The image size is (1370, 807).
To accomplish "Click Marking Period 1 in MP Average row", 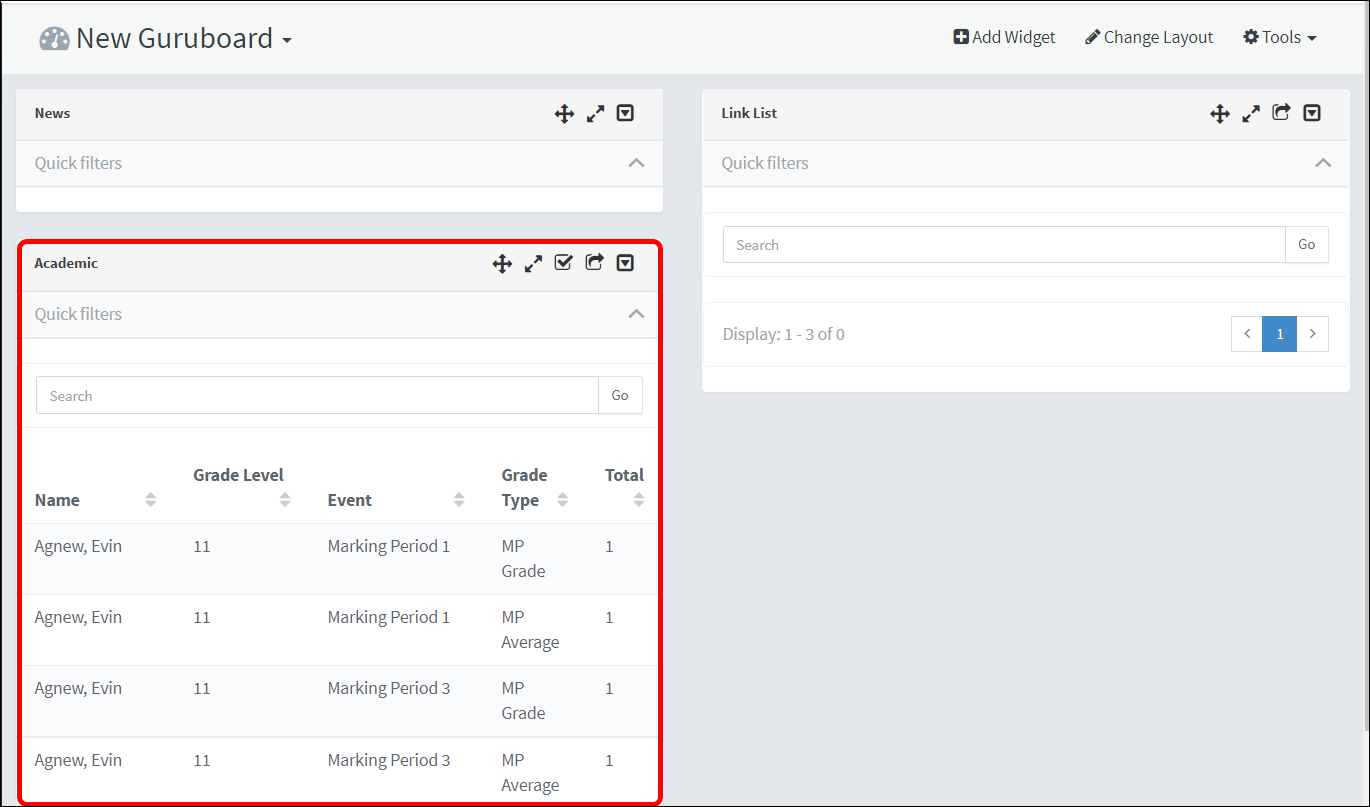I will (x=389, y=617).
